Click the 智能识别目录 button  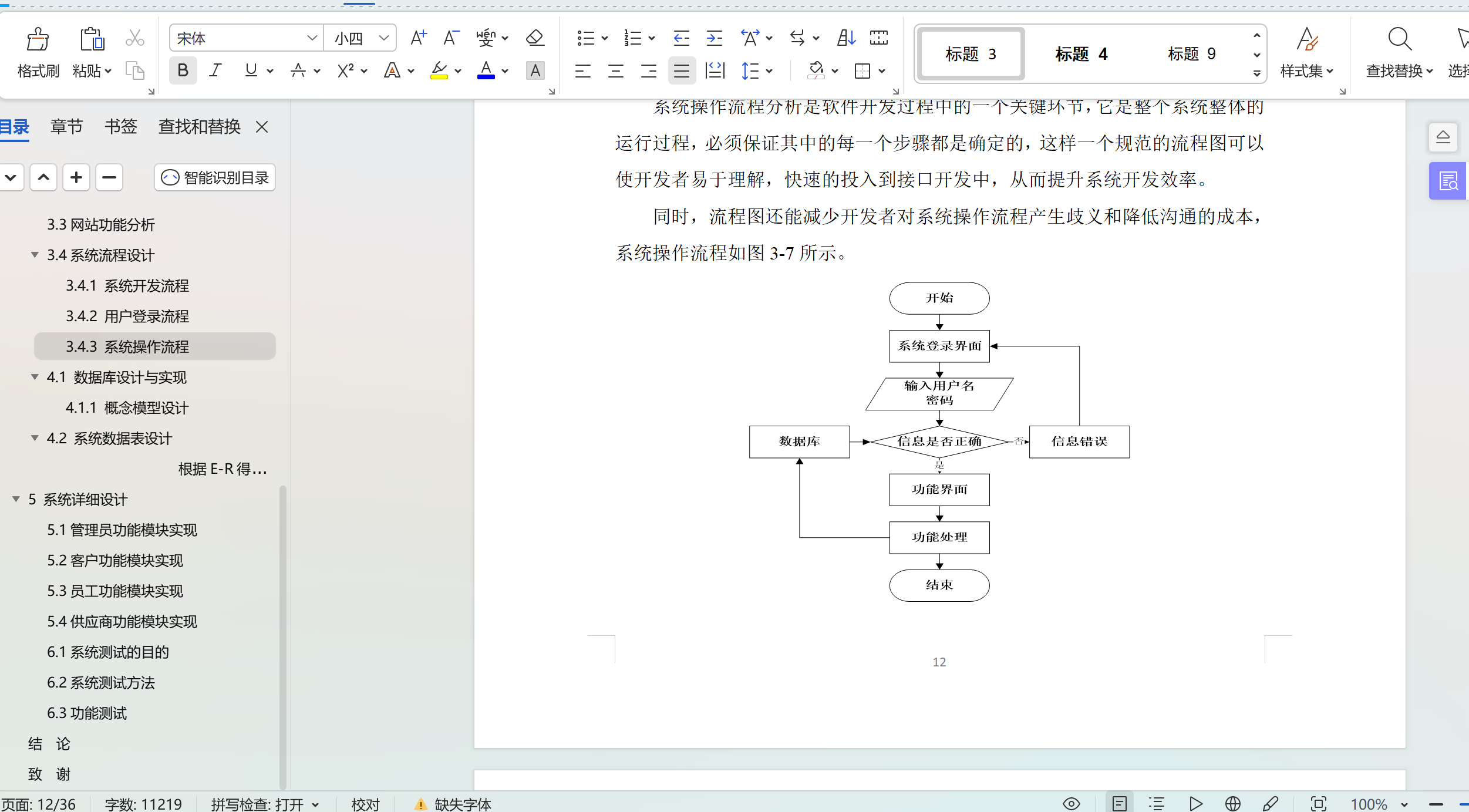click(x=214, y=177)
